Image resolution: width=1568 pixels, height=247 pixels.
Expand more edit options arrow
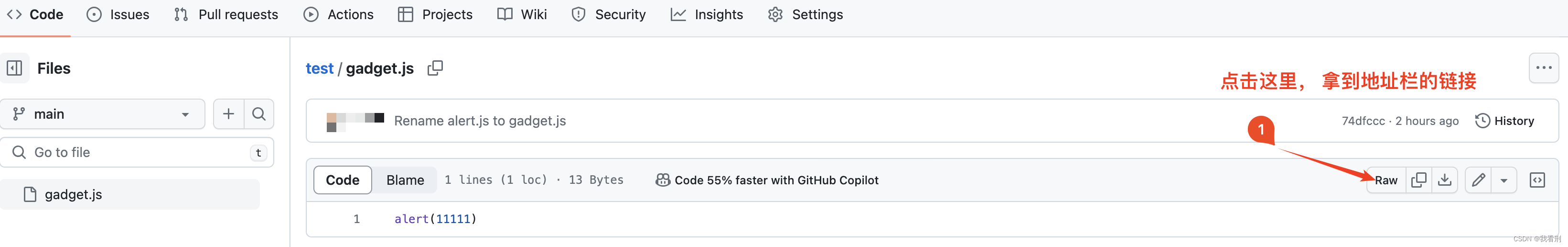coord(1504,180)
